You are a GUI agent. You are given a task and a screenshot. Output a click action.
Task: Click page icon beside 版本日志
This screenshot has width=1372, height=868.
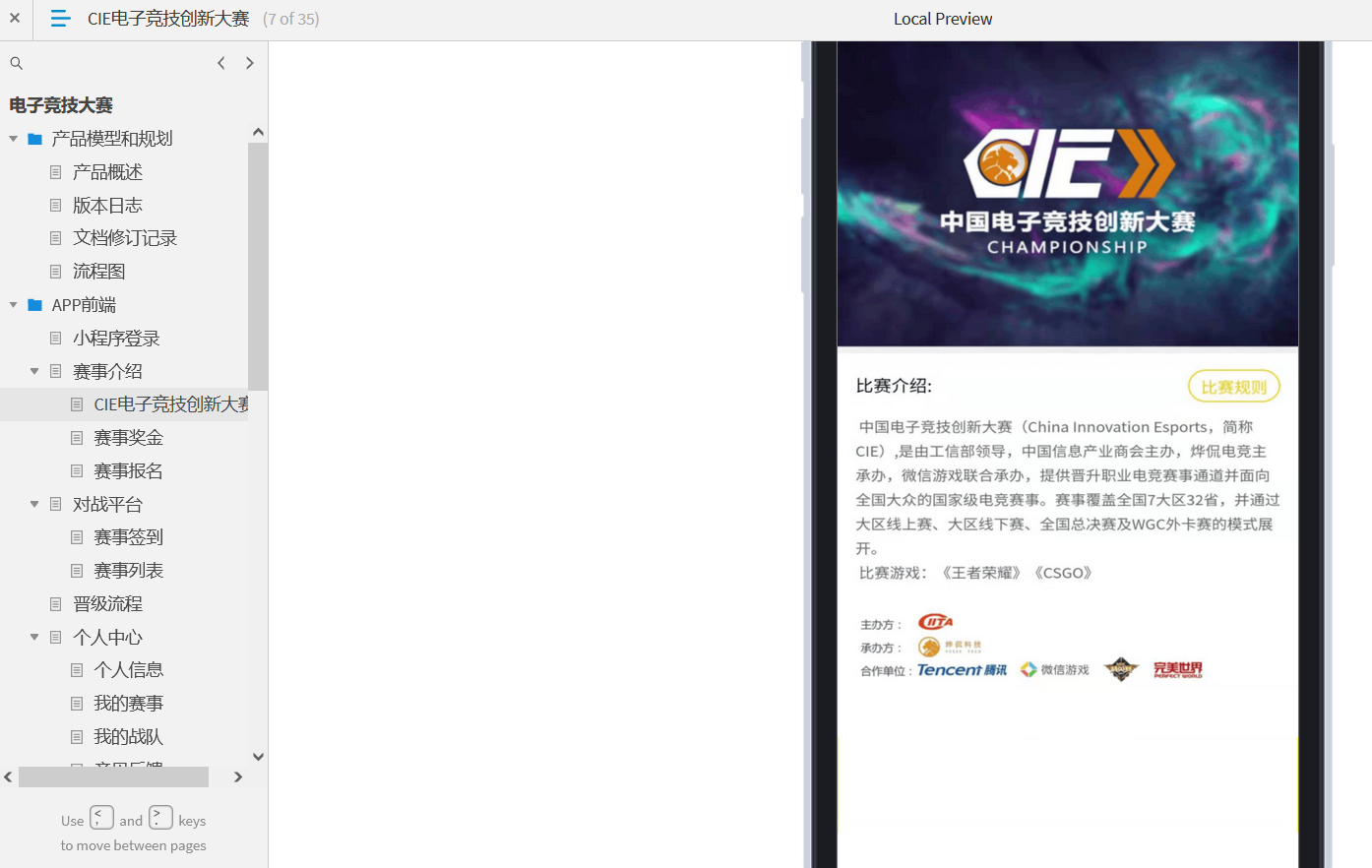56,205
